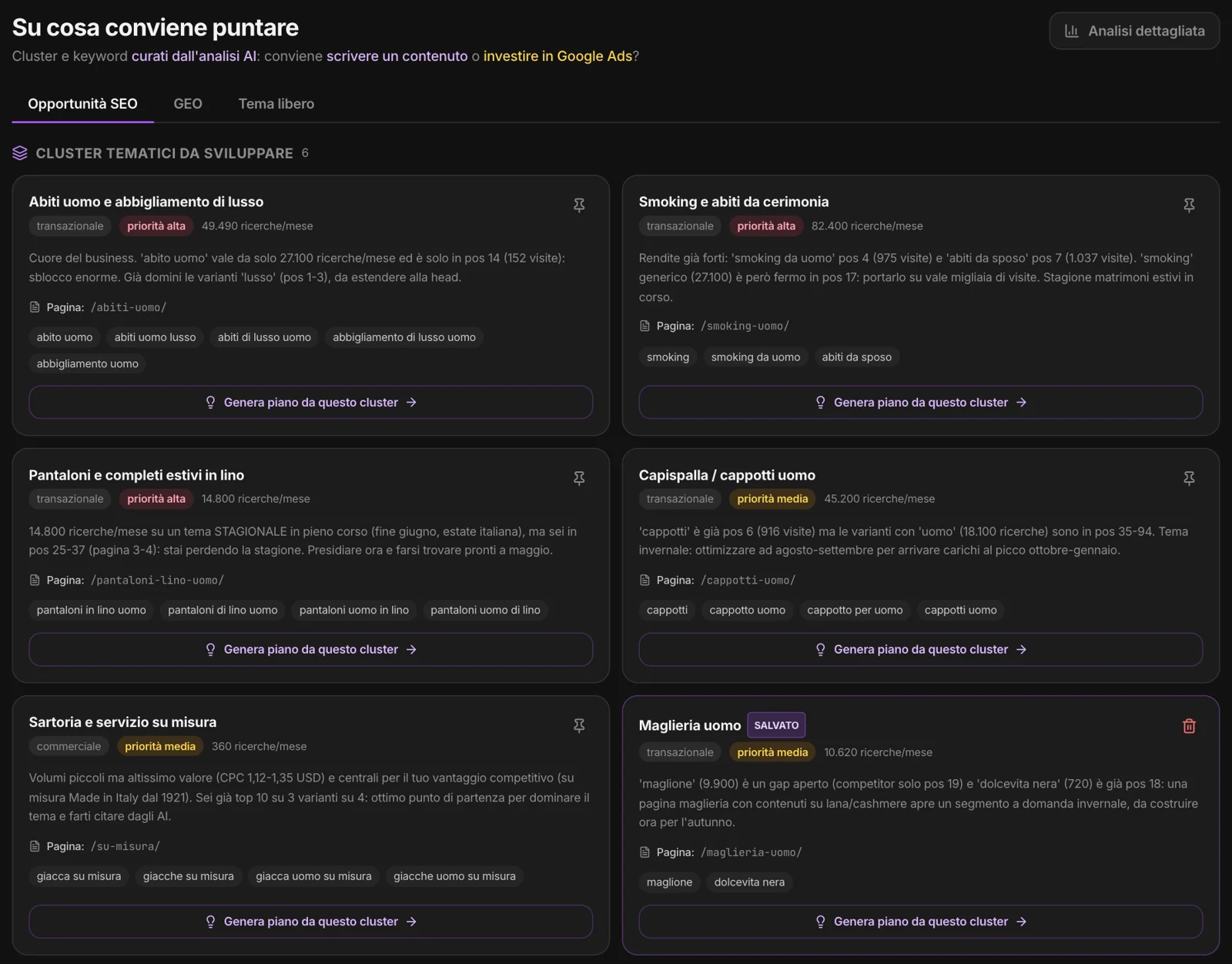
Task: Click the 'pantaloni uomo di lino' keyword chip
Action: click(485, 610)
